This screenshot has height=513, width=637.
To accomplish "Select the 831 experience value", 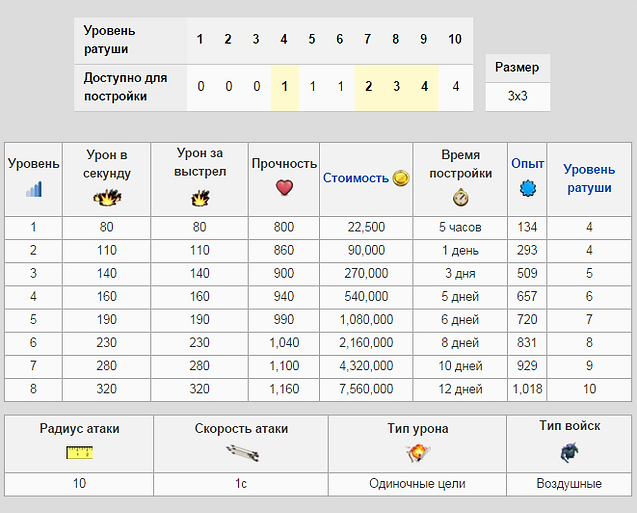I will coord(527,343).
